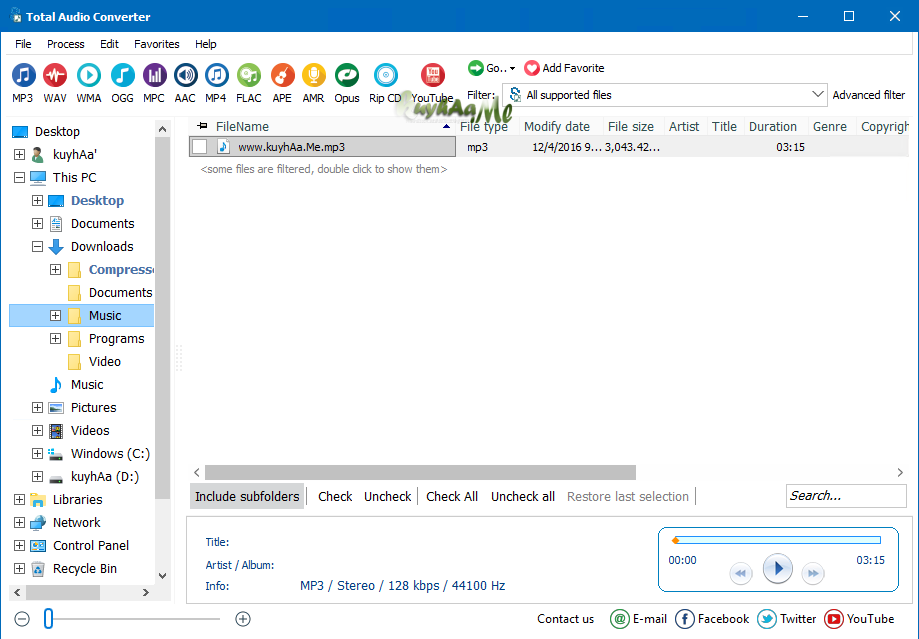
Task: Click Uncheck all button
Action: (x=523, y=497)
